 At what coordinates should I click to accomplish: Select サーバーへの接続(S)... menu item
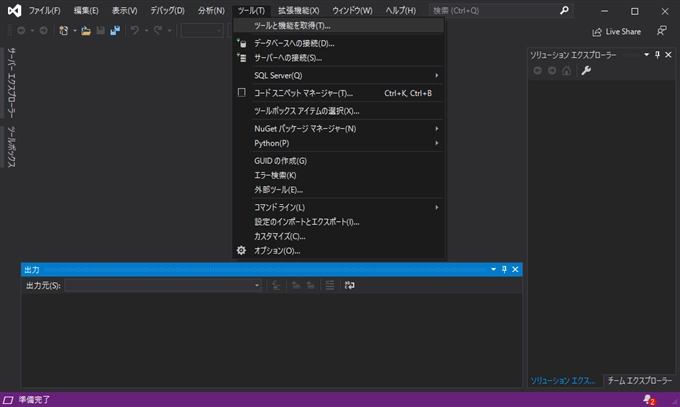(x=338, y=58)
